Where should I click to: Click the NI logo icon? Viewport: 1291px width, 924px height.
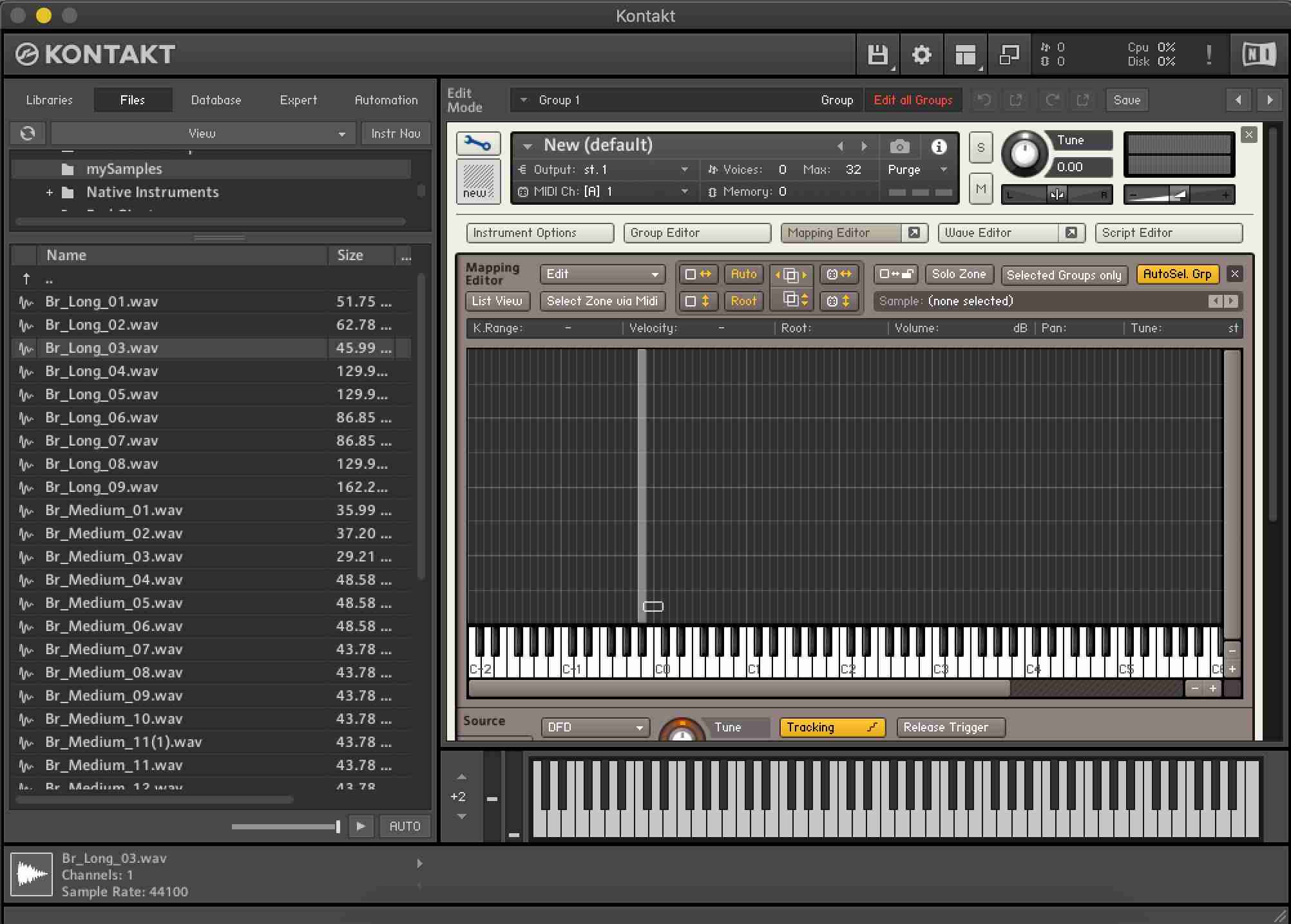click(x=1258, y=55)
